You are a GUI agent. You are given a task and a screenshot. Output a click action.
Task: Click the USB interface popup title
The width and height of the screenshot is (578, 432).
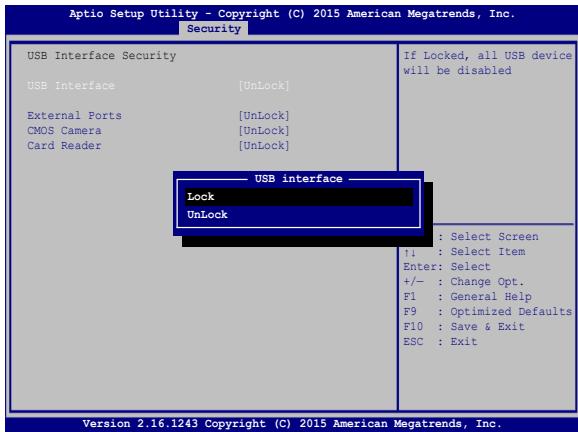pos(299,179)
